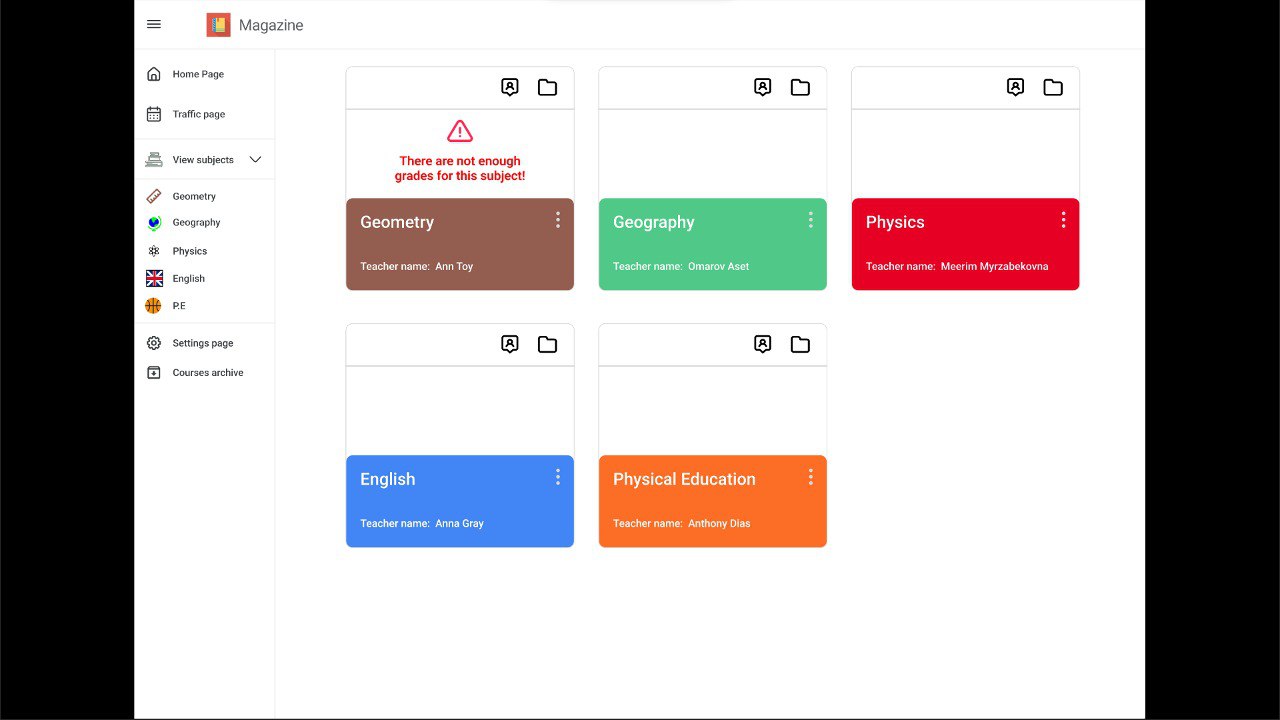1280x720 pixels.
Task: Select the Geometry ruler icon in the sidebar
Action: (153, 196)
